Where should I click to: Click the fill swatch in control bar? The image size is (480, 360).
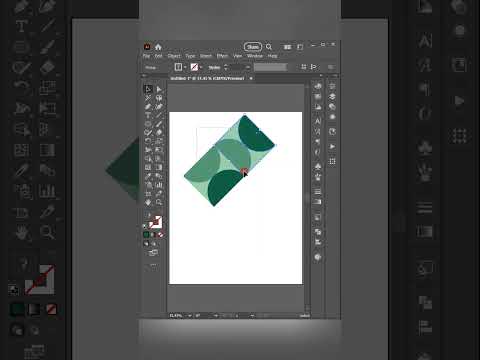click(178, 67)
